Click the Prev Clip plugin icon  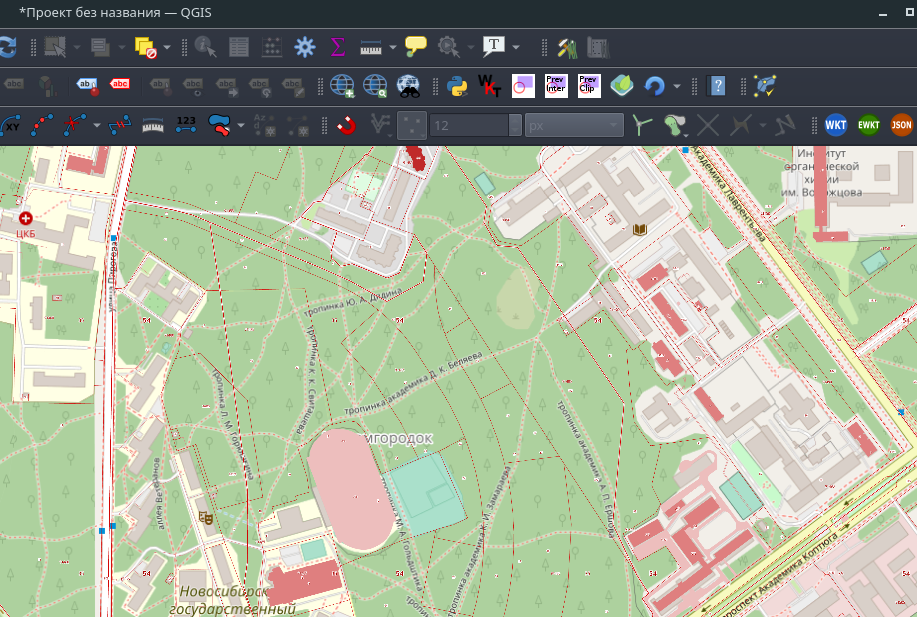click(x=589, y=86)
